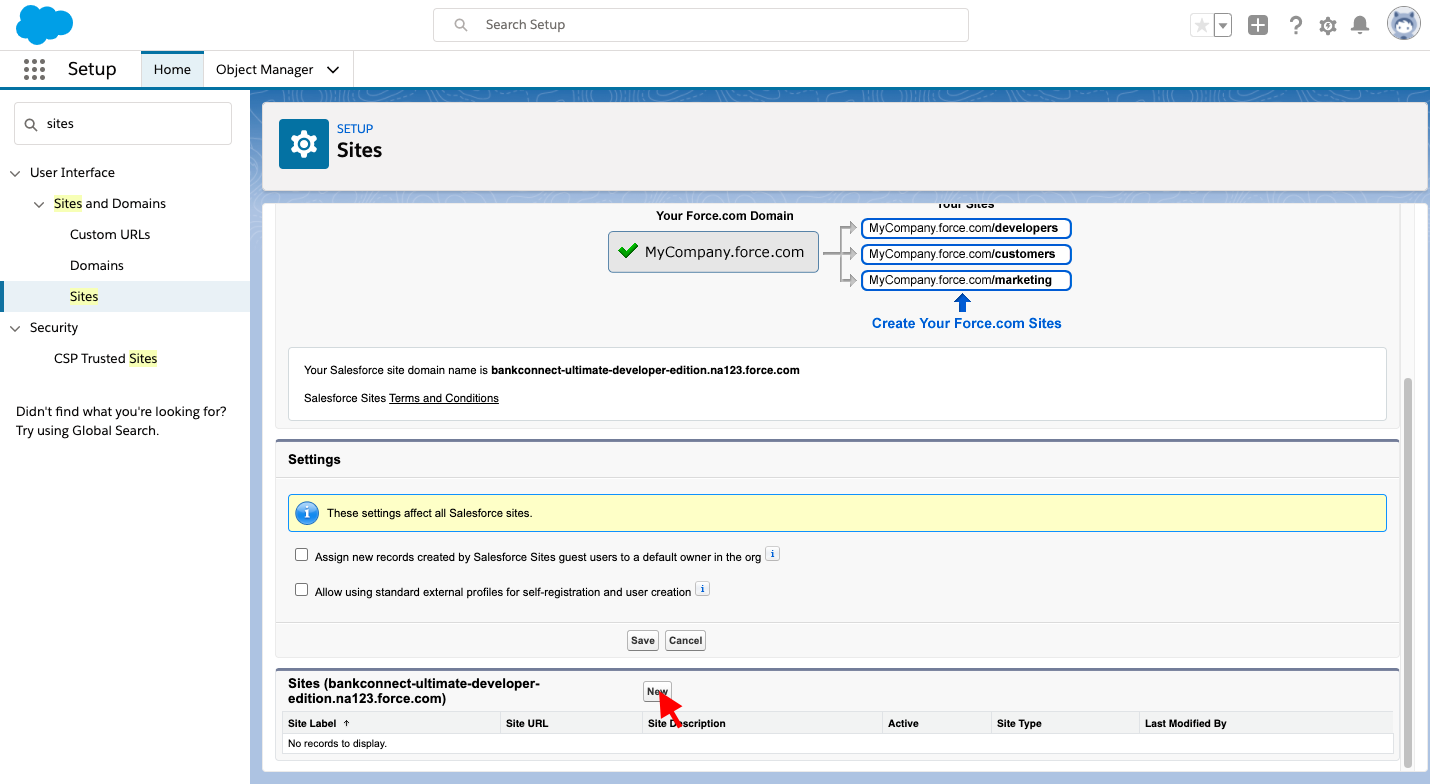Open the App Launcher grid icon

pyautogui.click(x=34, y=69)
